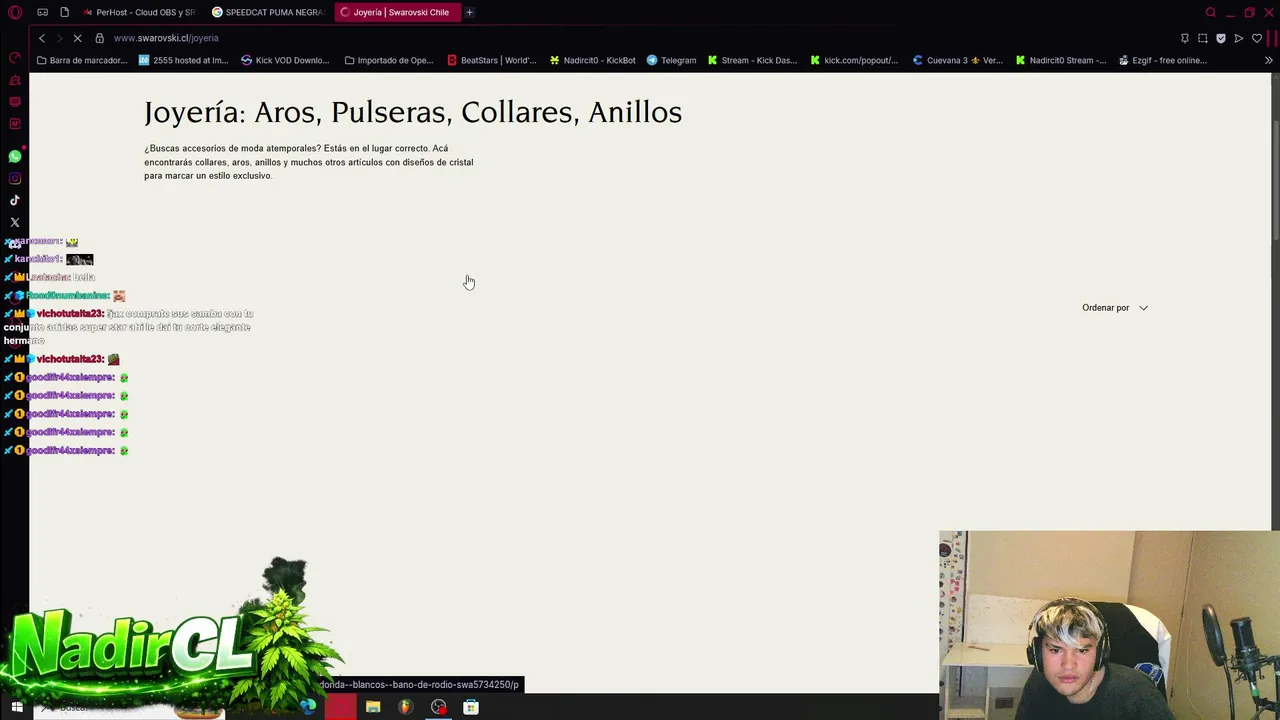The height and width of the screenshot is (720, 1280).
Task: Expand the Ordenar por sort dropdown
Action: coord(1115,308)
